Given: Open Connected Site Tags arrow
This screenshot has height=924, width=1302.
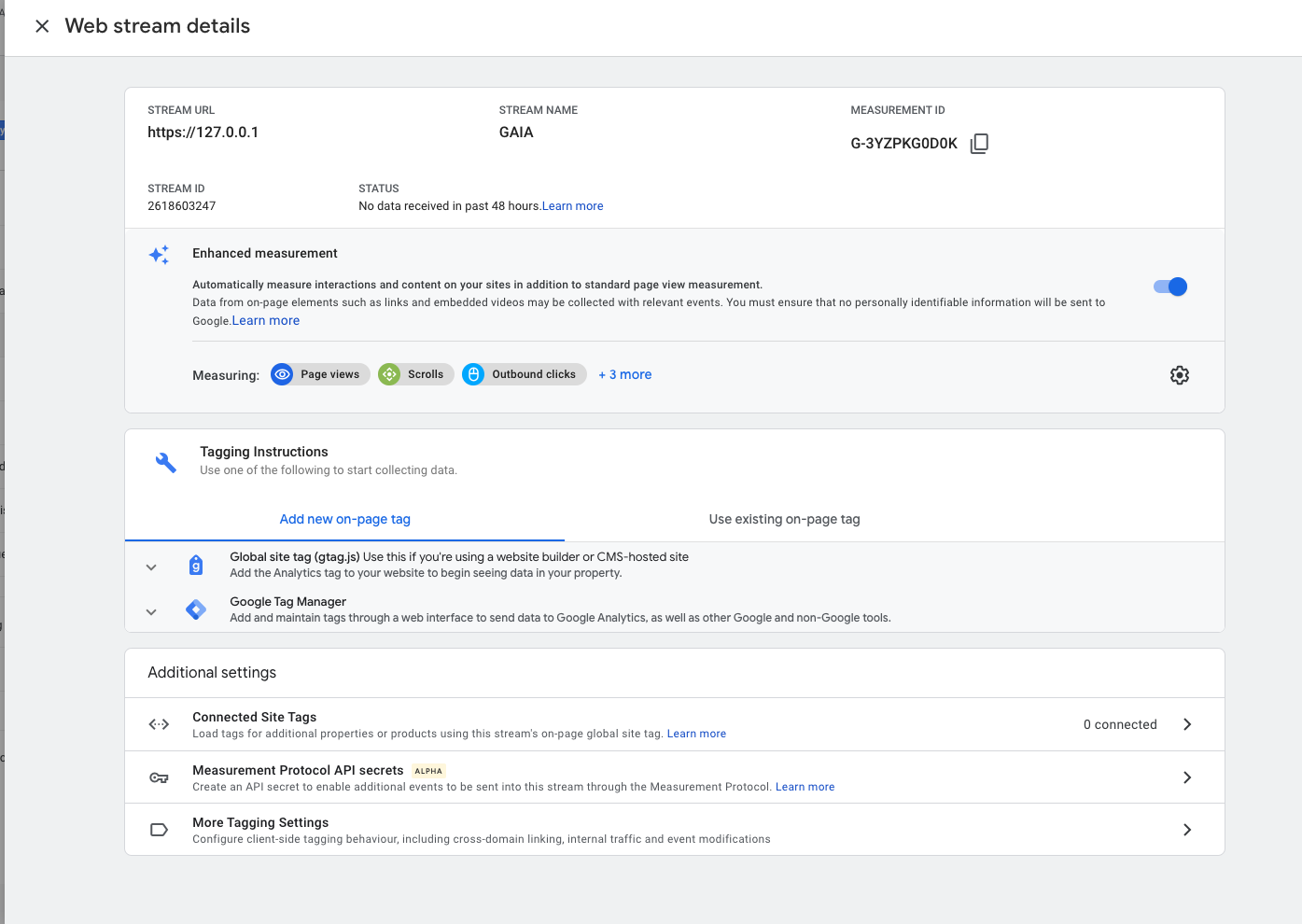Looking at the screenshot, I should pos(1187,724).
